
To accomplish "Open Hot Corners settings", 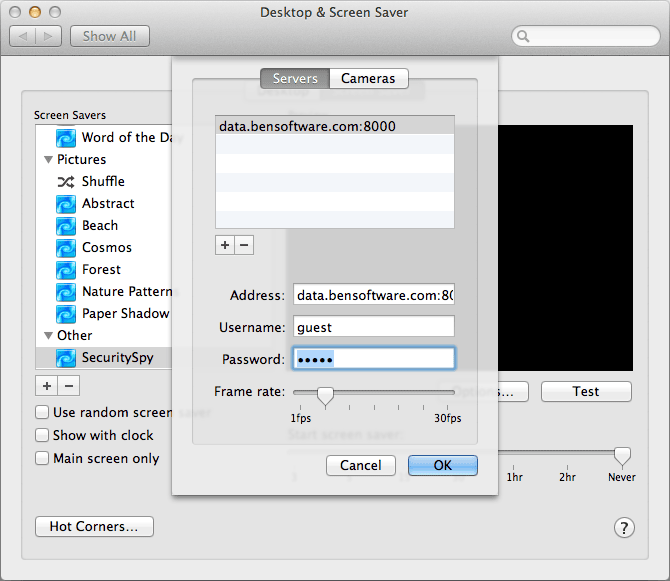I will [x=94, y=526].
